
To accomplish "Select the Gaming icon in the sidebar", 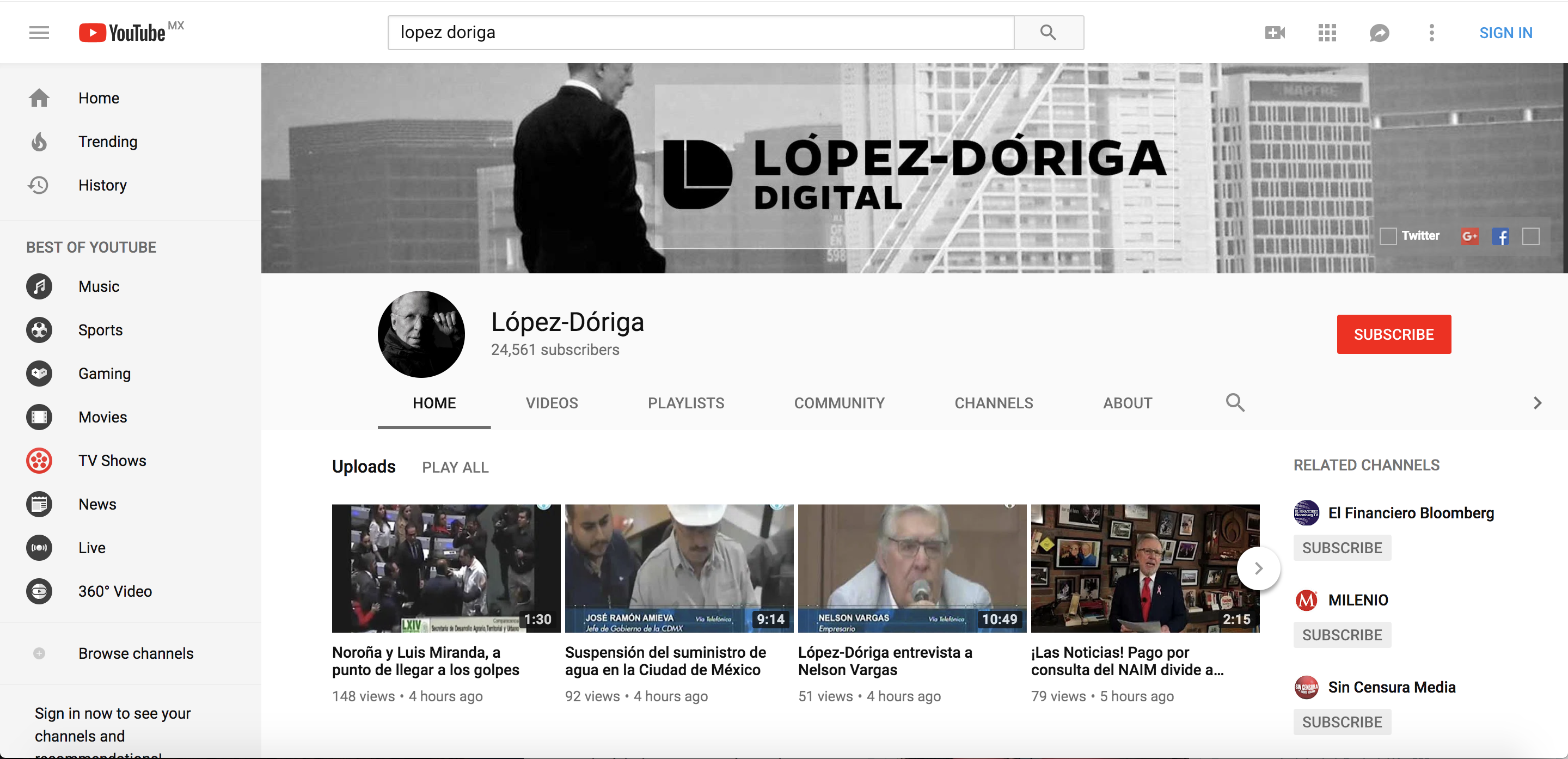I will coord(38,373).
